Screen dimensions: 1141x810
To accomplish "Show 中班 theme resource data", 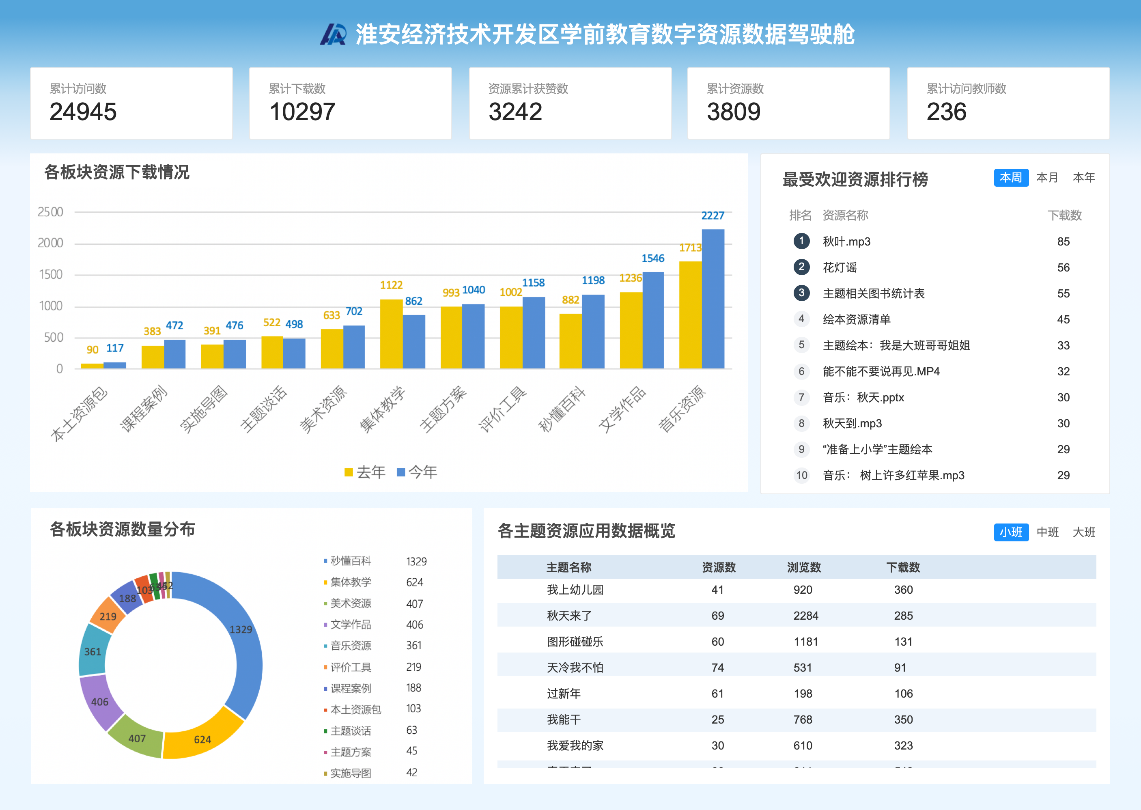I will point(1047,532).
